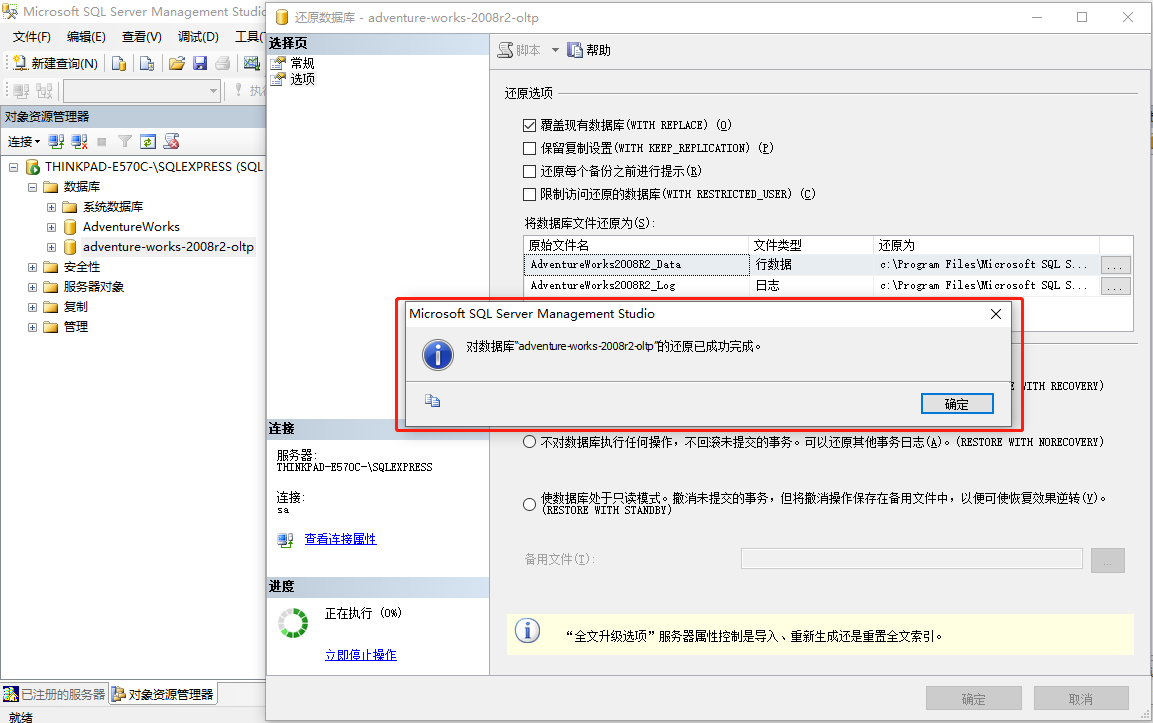Click the connect Object Explorer icon
Viewport: 1153px width, 723px height.
point(56,141)
